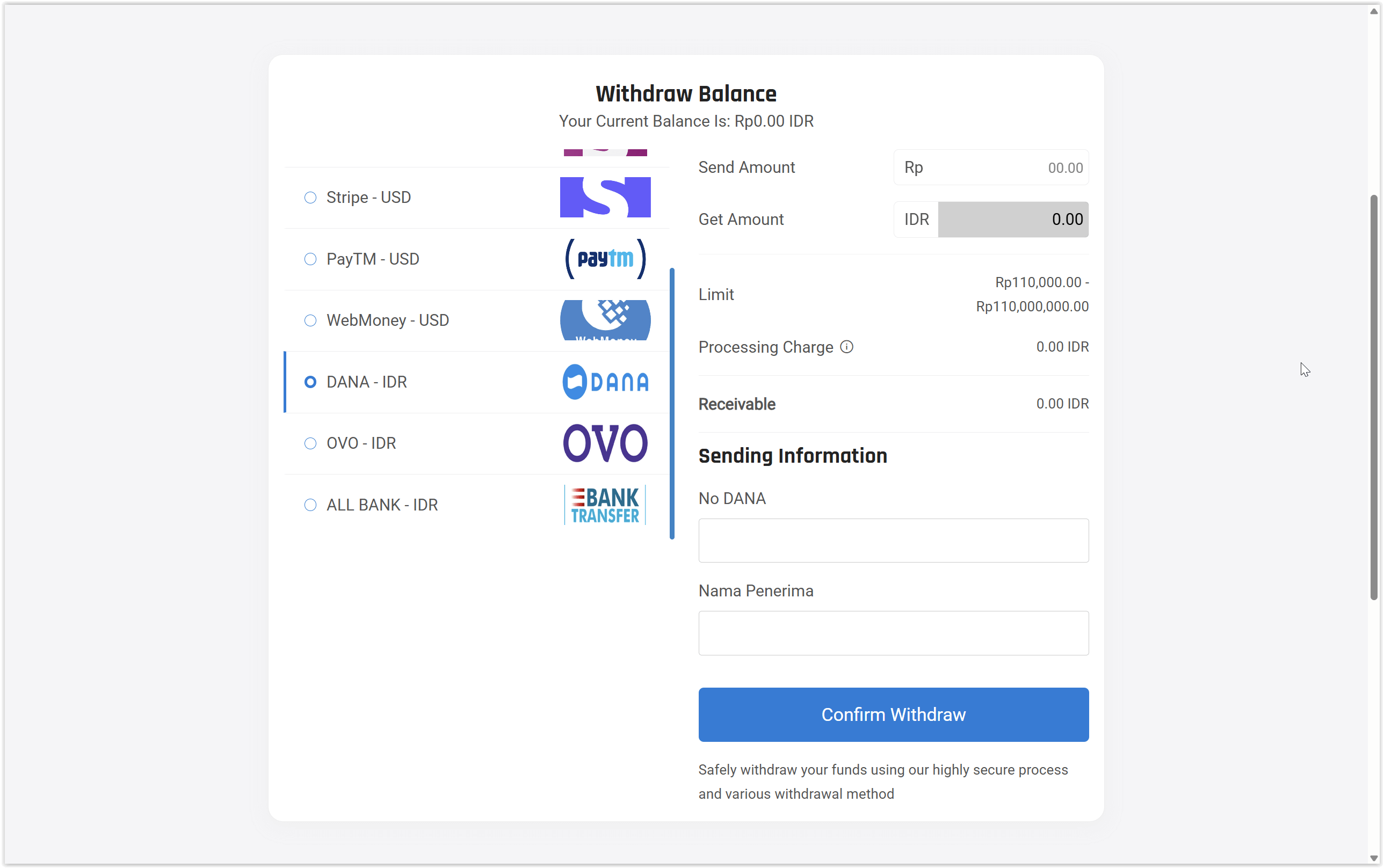Screen dimensions: 1384x868
Task: Select the Stripe - USD radio button
Action: (x=310, y=198)
